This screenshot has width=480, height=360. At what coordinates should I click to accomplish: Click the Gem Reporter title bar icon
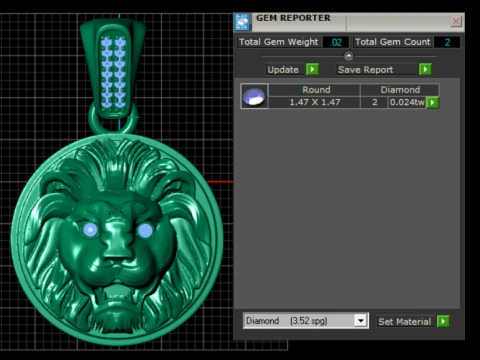tap(242, 22)
